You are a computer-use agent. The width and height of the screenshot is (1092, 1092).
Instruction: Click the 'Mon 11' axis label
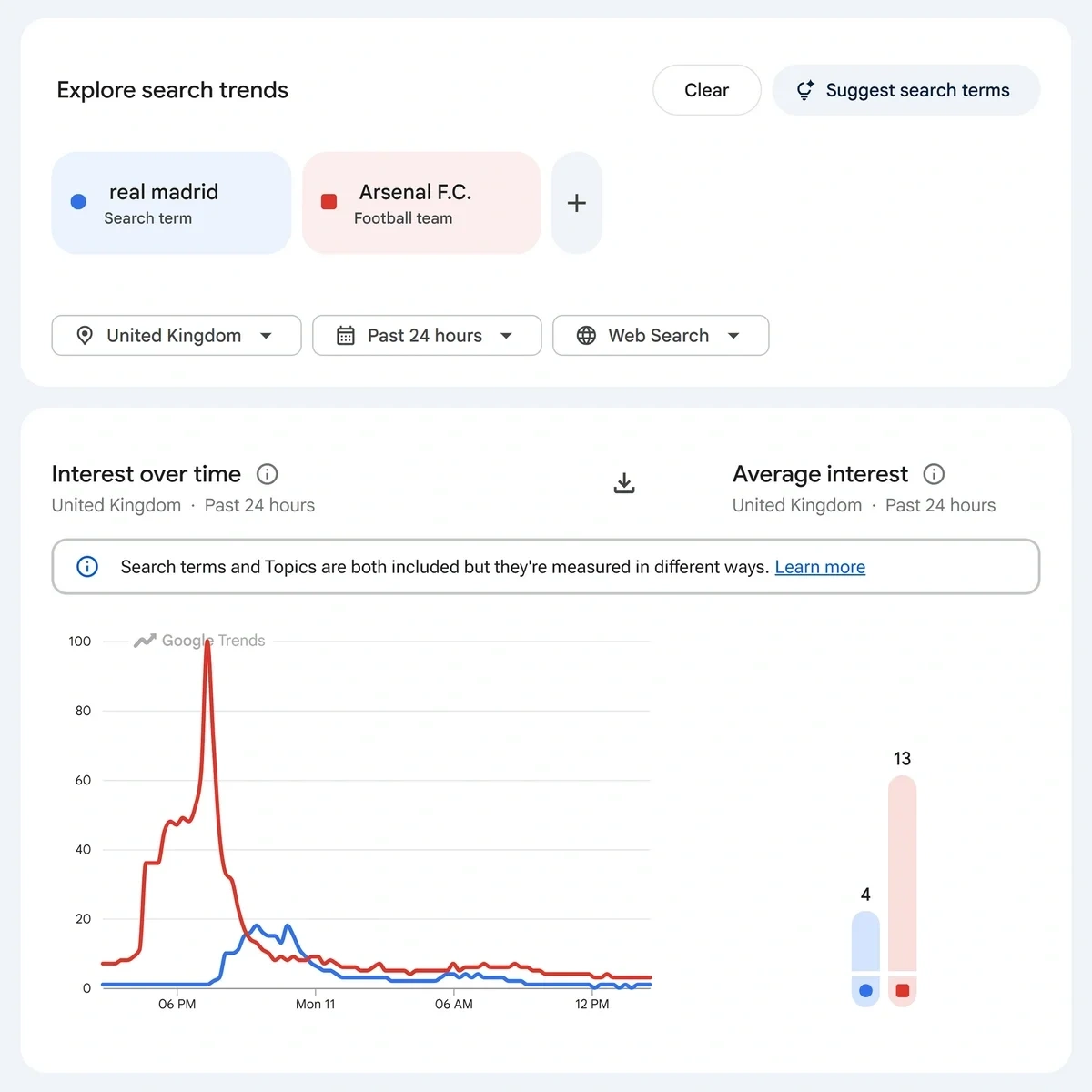coord(316,1004)
